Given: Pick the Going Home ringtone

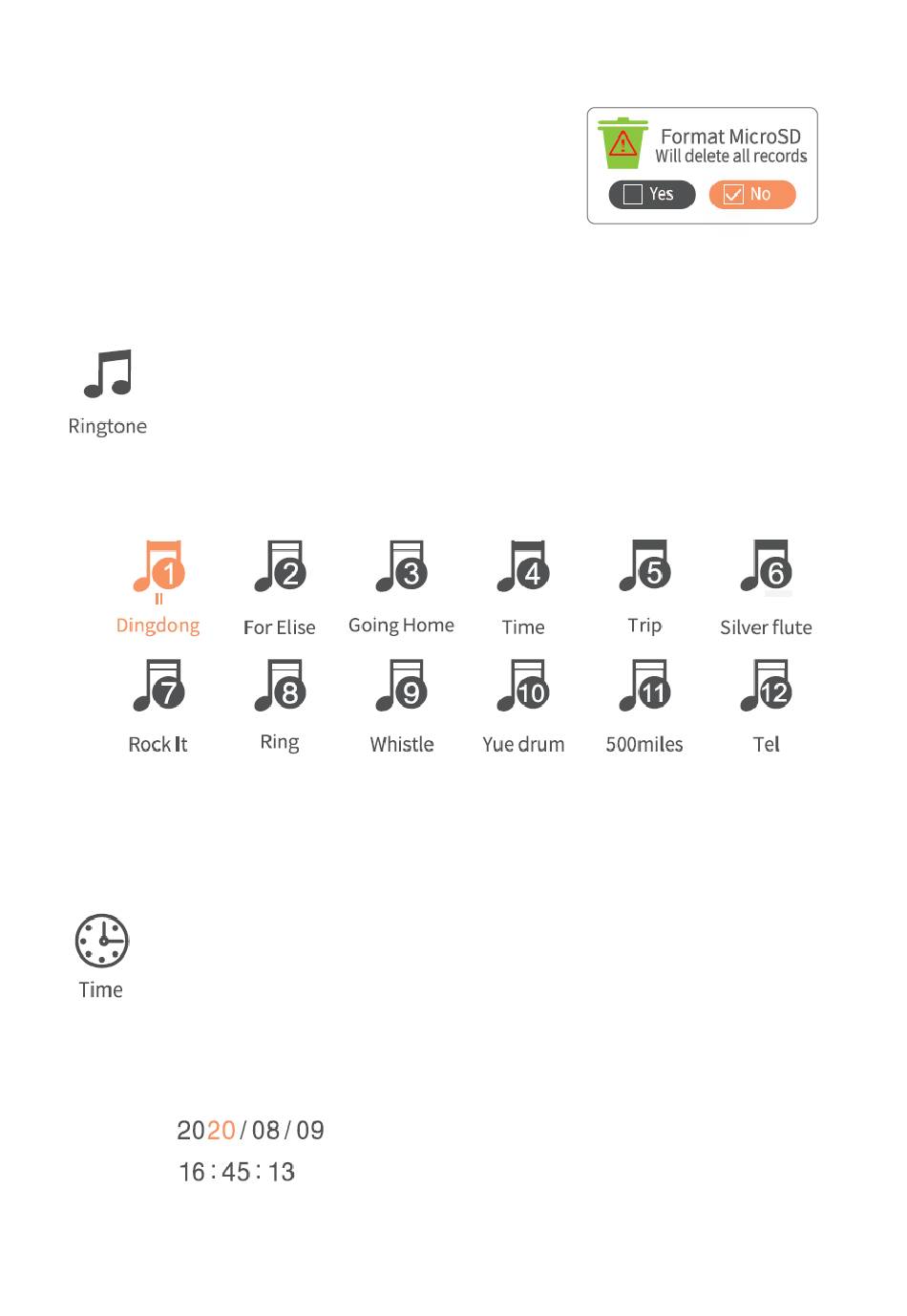Looking at the screenshot, I should 401,566.
